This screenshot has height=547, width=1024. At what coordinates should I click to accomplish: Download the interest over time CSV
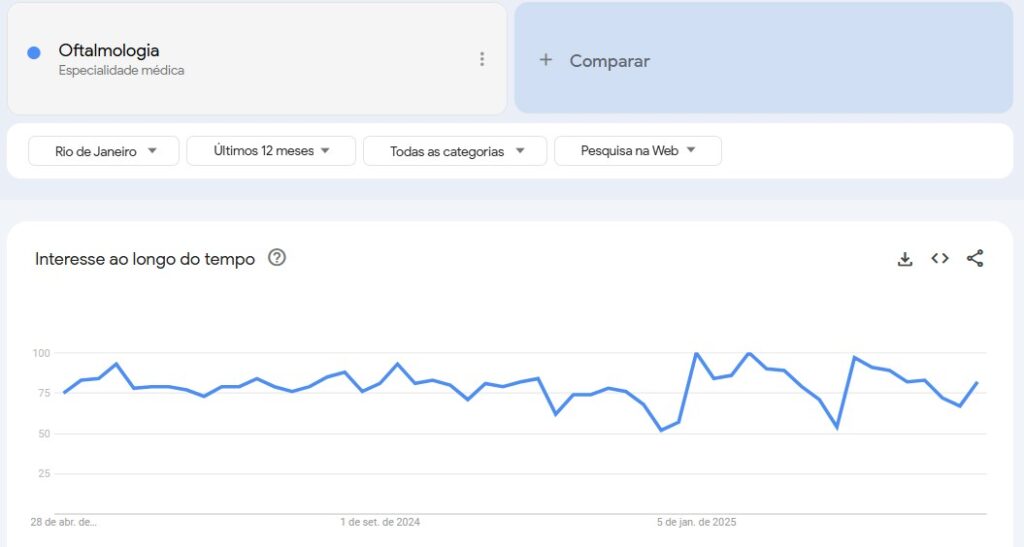point(904,259)
